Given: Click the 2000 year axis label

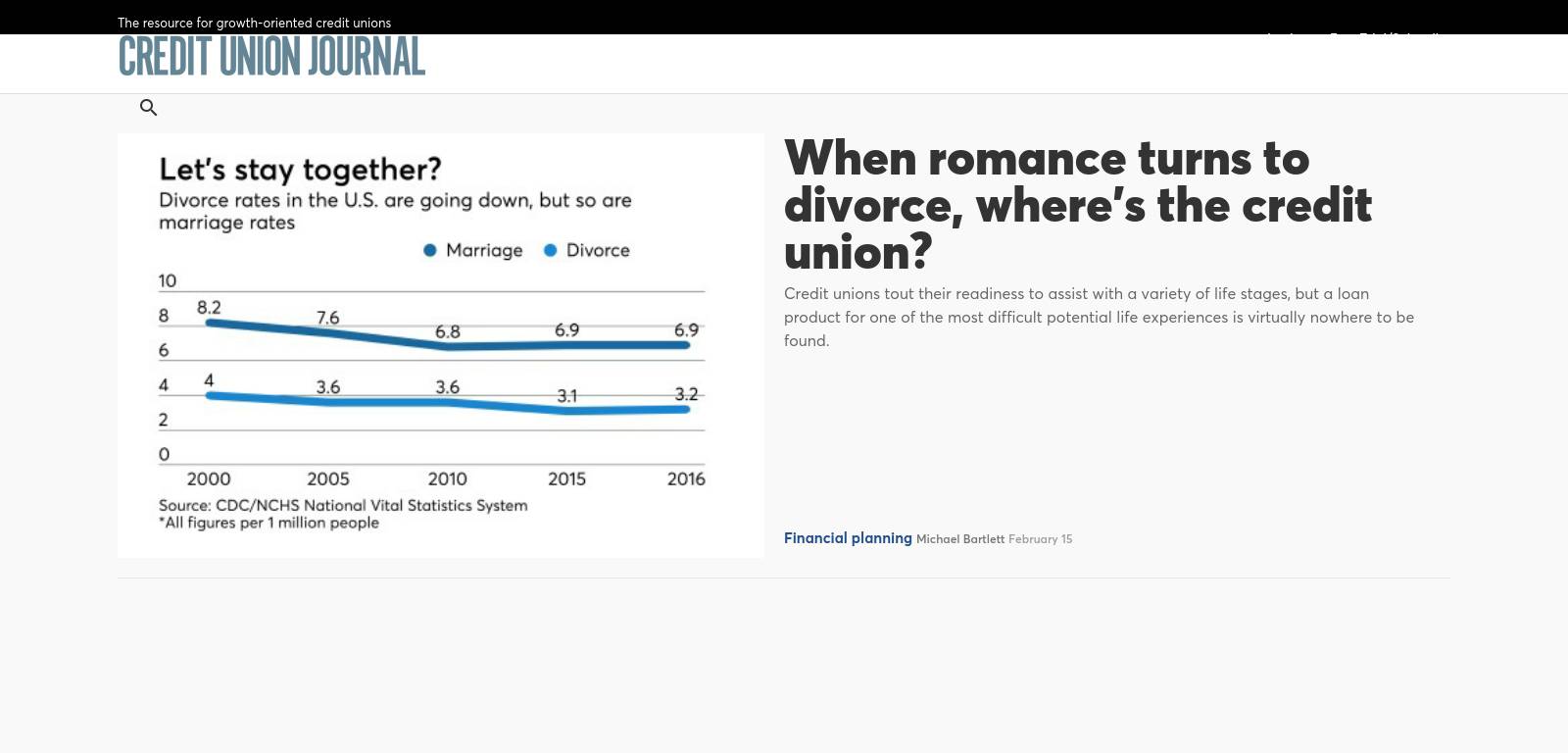Looking at the screenshot, I should 209,479.
